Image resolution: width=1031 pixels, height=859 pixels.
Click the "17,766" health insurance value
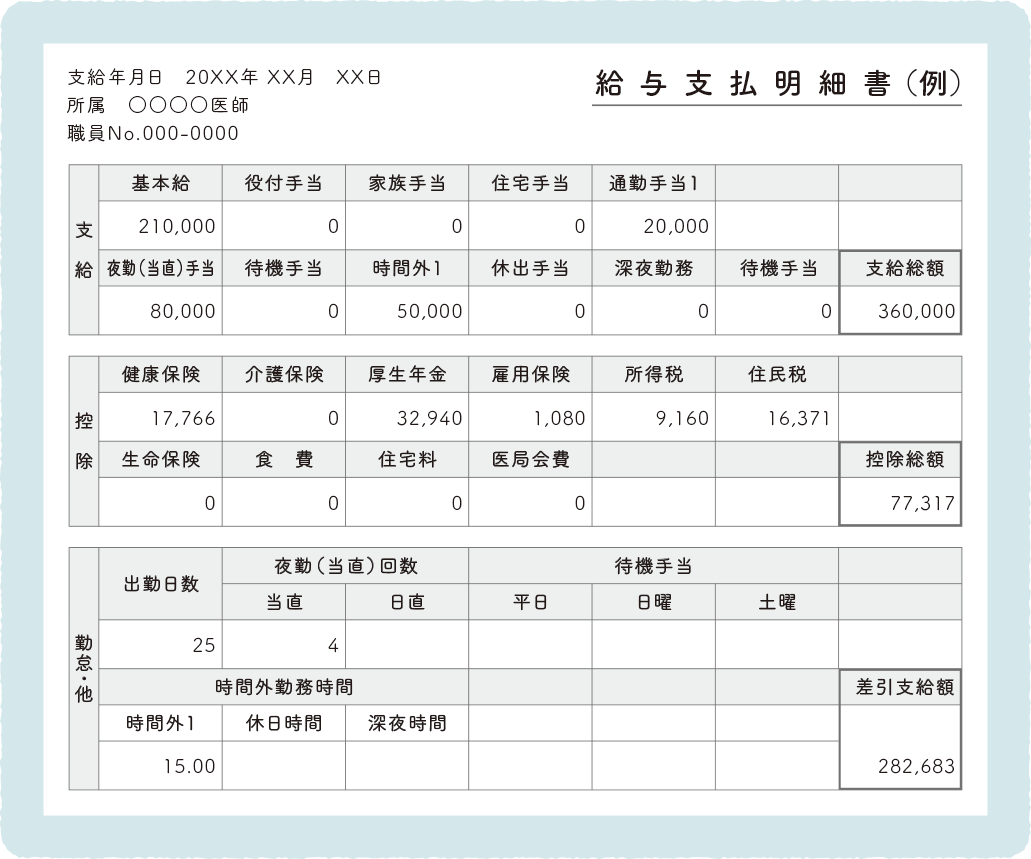coord(183,418)
